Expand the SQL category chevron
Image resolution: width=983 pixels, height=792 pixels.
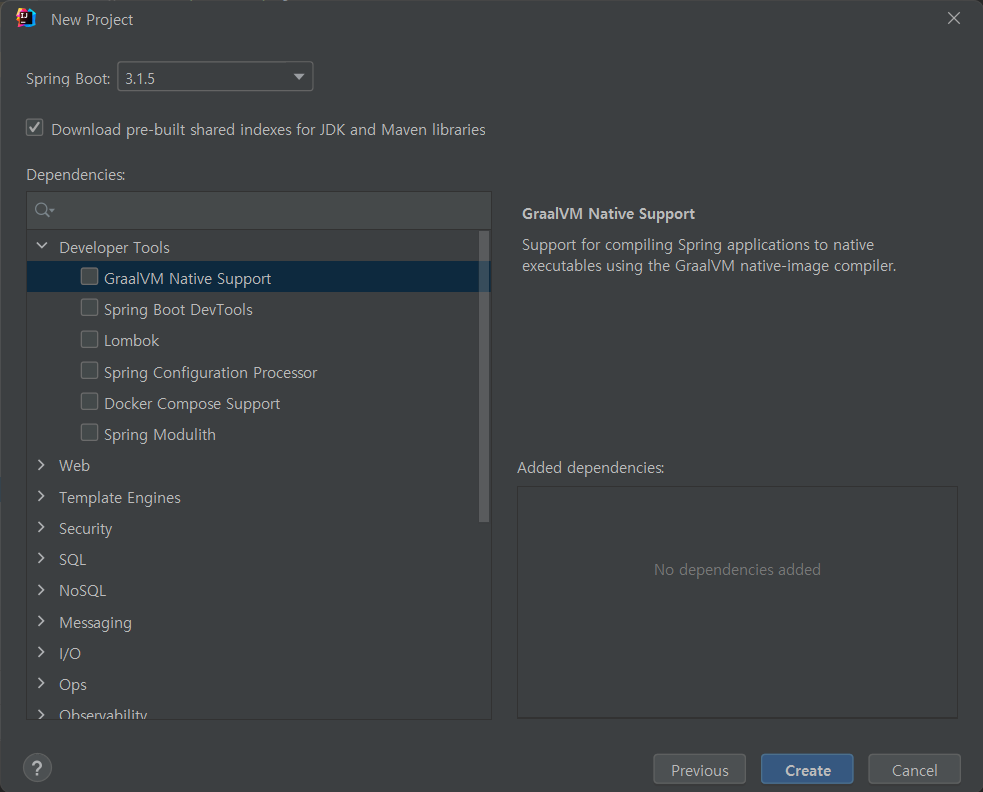pyautogui.click(x=41, y=558)
